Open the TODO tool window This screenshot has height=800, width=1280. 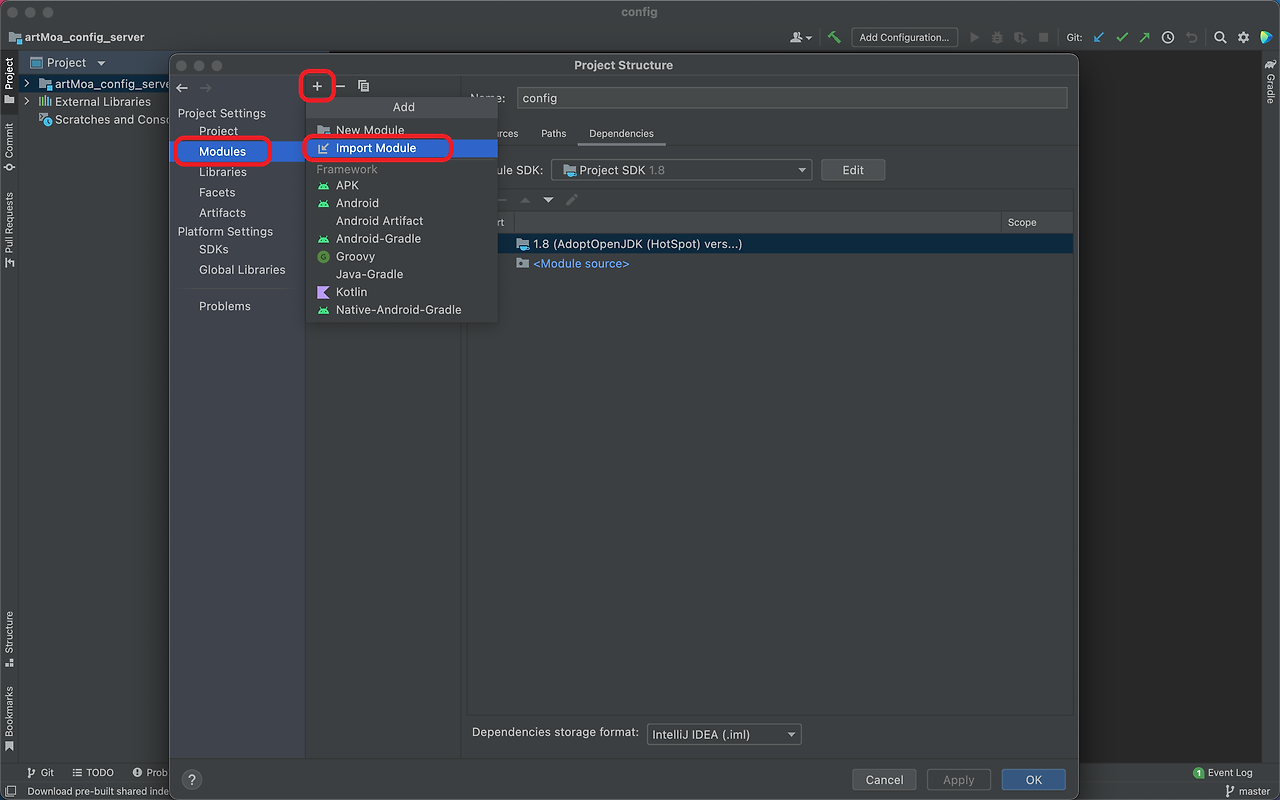(x=93, y=772)
